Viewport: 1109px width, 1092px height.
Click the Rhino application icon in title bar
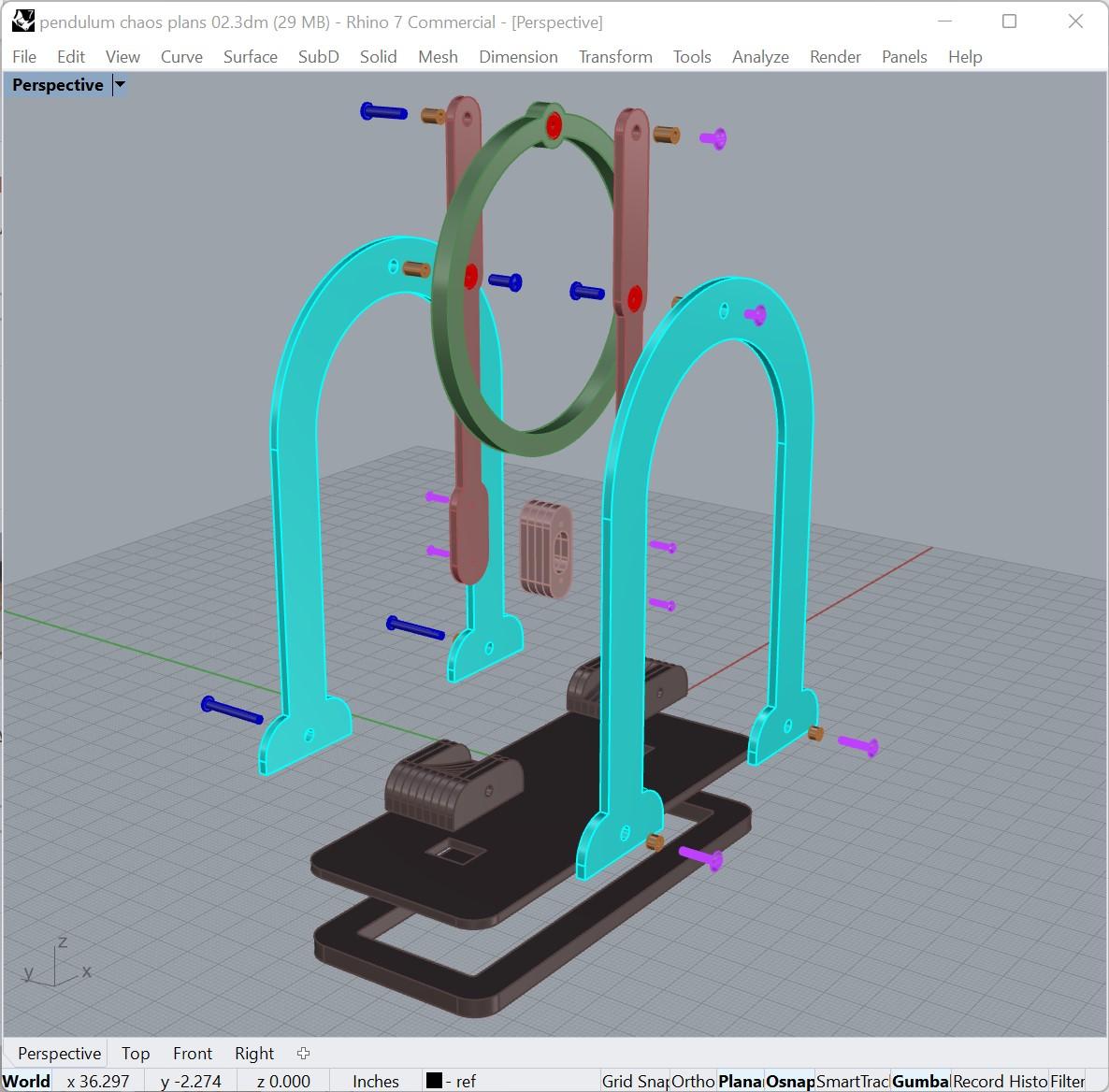click(22, 22)
